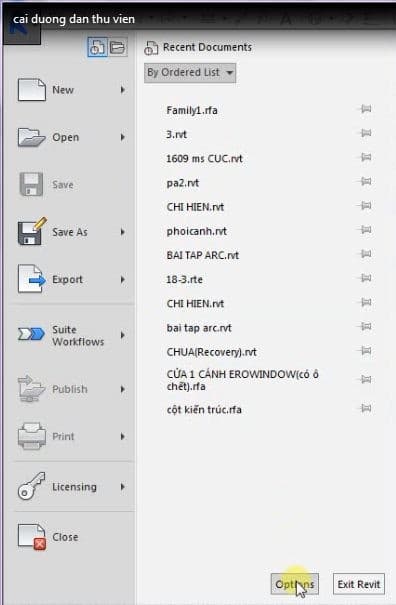Expand the Print submenu arrow
The width and height of the screenshot is (396, 605).
(123, 436)
